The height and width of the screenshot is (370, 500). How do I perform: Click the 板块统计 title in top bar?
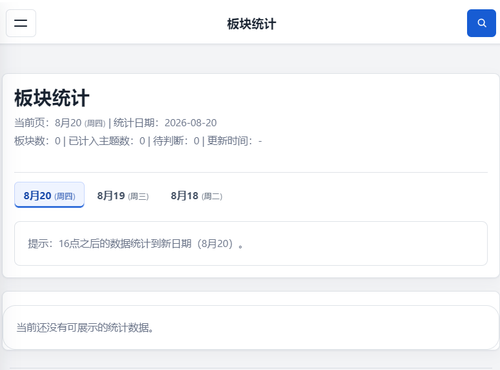point(251,24)
